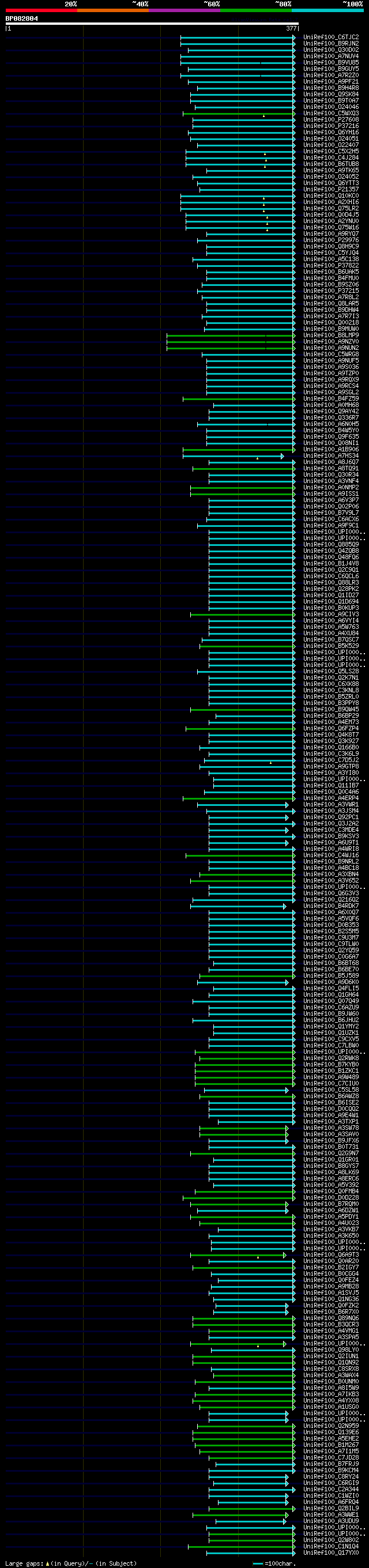Open hit UniRef100_A7NUV4
The image size is (369, 1568).
click(332, 56)
